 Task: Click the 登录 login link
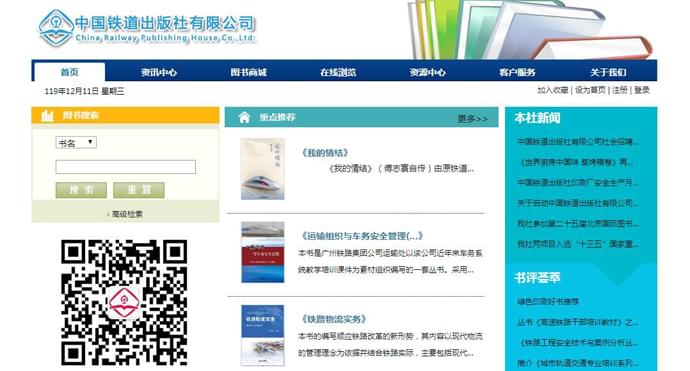click(642, 90)
